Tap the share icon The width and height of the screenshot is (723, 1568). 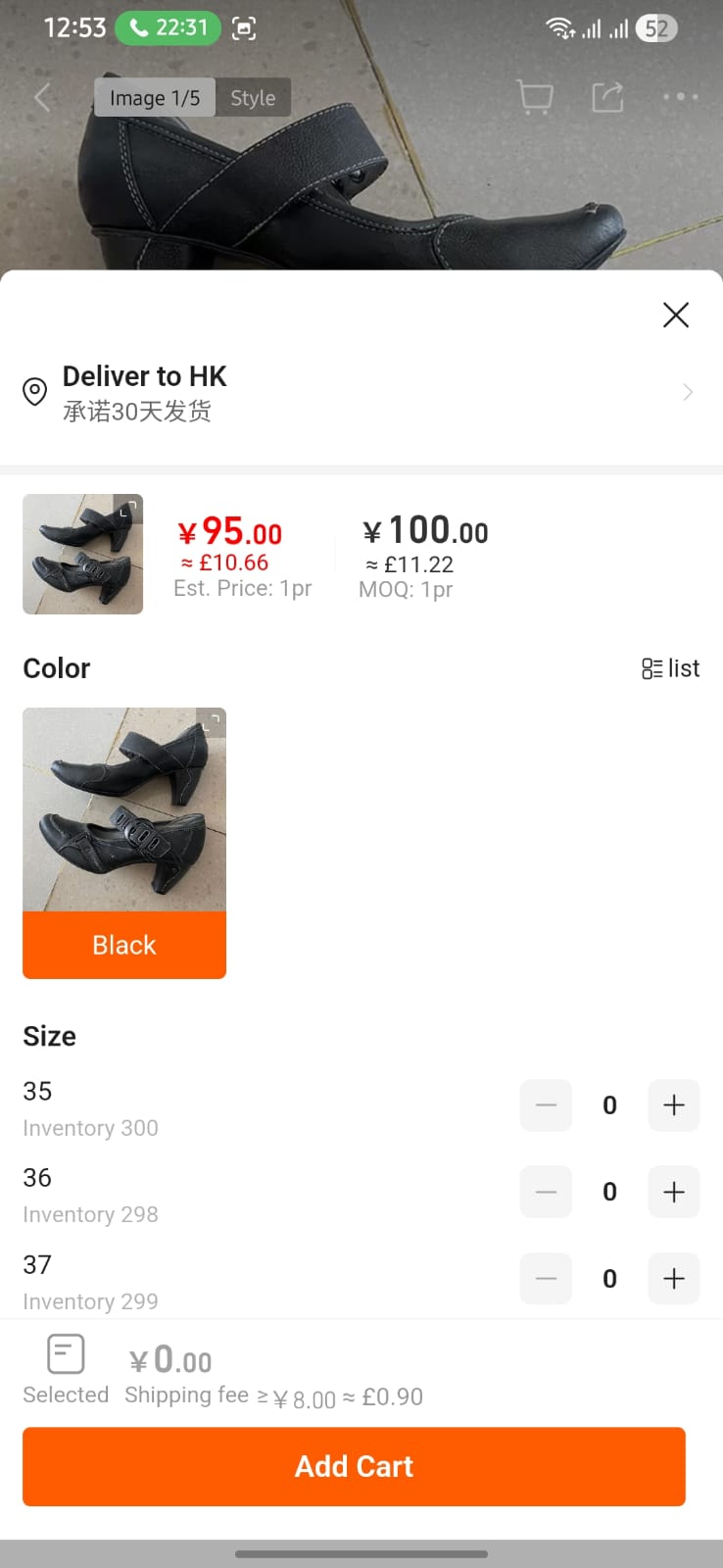tap(607, 97)
